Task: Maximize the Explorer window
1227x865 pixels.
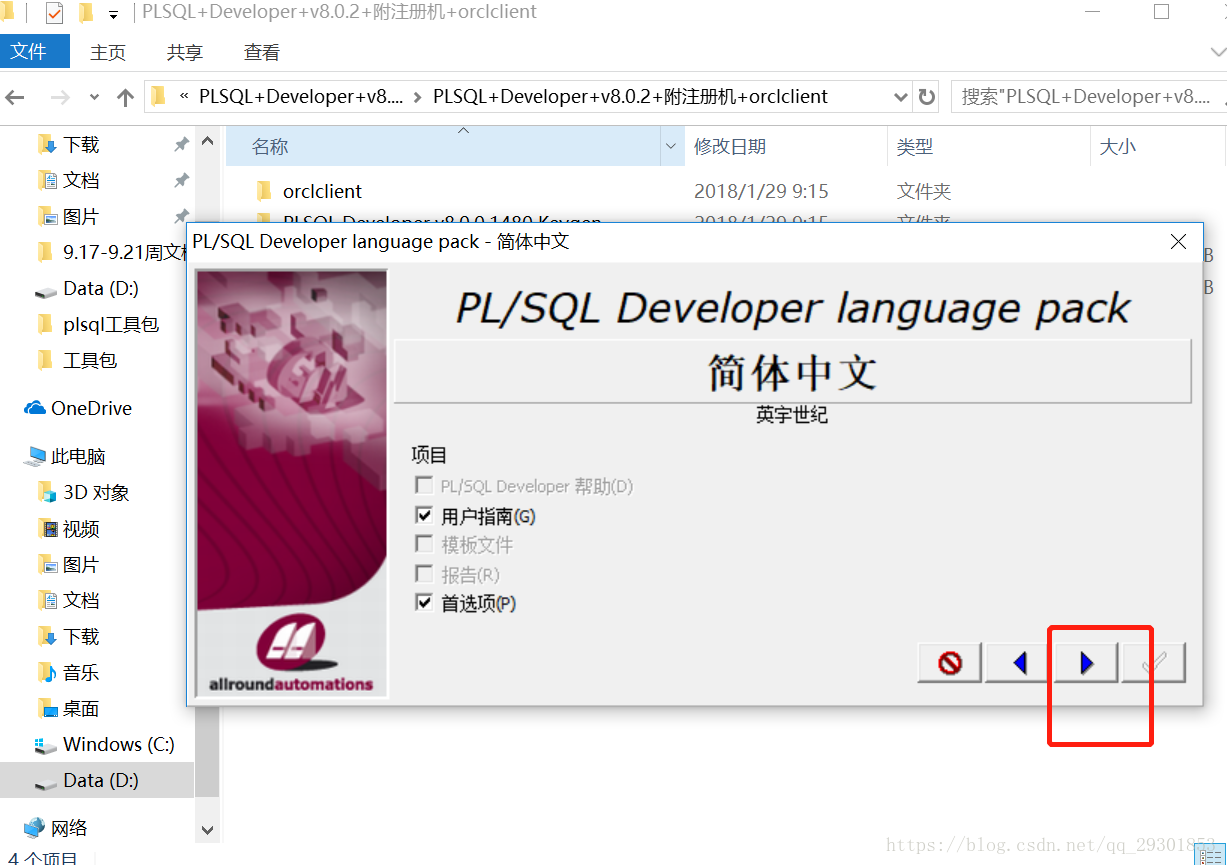Action: pyautogui.click(x=1161, y=12)
